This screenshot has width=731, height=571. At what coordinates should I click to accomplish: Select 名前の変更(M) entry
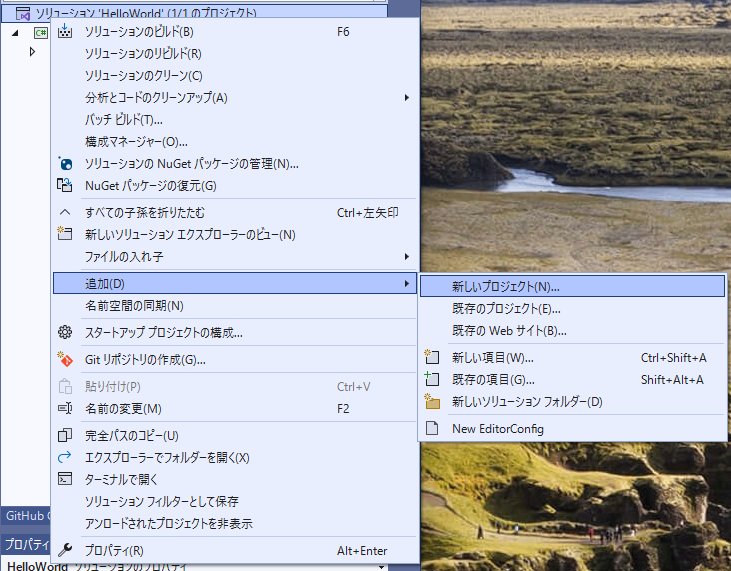pyautogui.click(x=235, y=409)
